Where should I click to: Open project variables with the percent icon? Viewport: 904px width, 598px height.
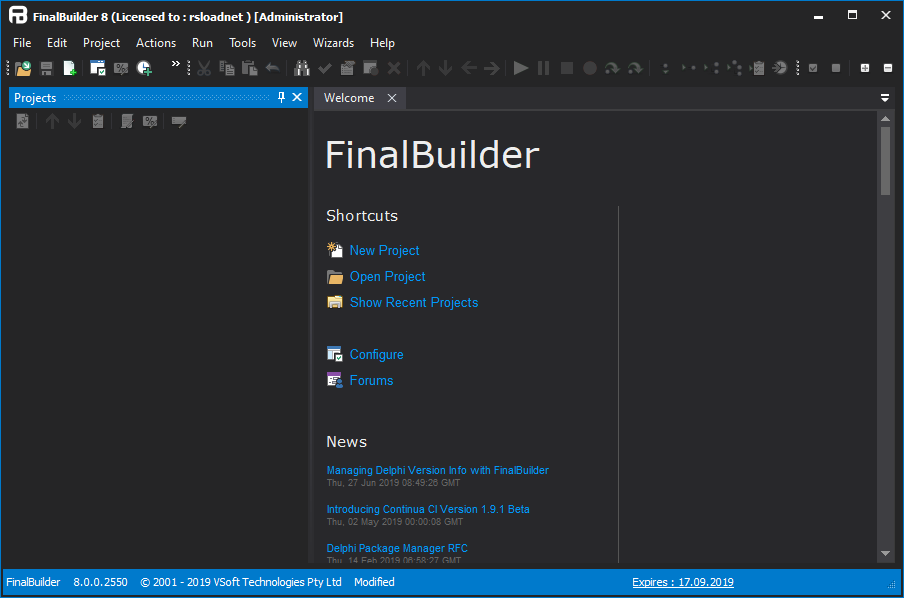click(x=121, y=68)
